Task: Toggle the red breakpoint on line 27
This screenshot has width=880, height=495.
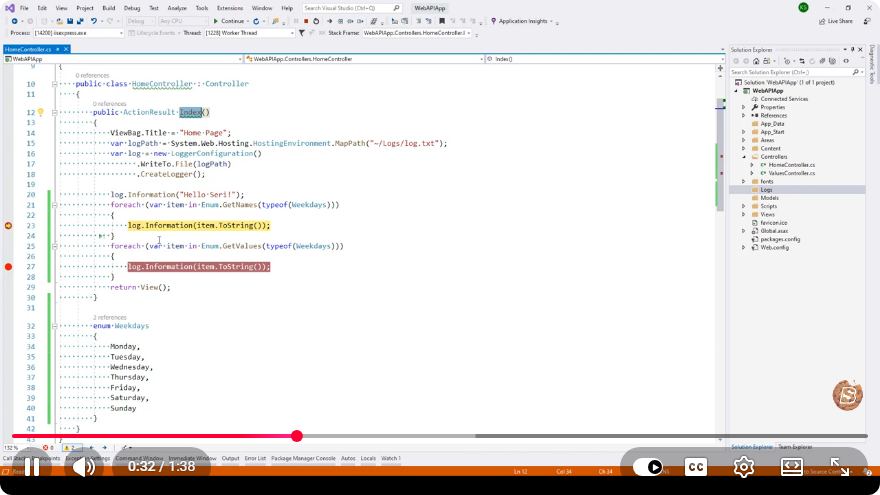Action: pyautogui.click(x=8, y=267)
